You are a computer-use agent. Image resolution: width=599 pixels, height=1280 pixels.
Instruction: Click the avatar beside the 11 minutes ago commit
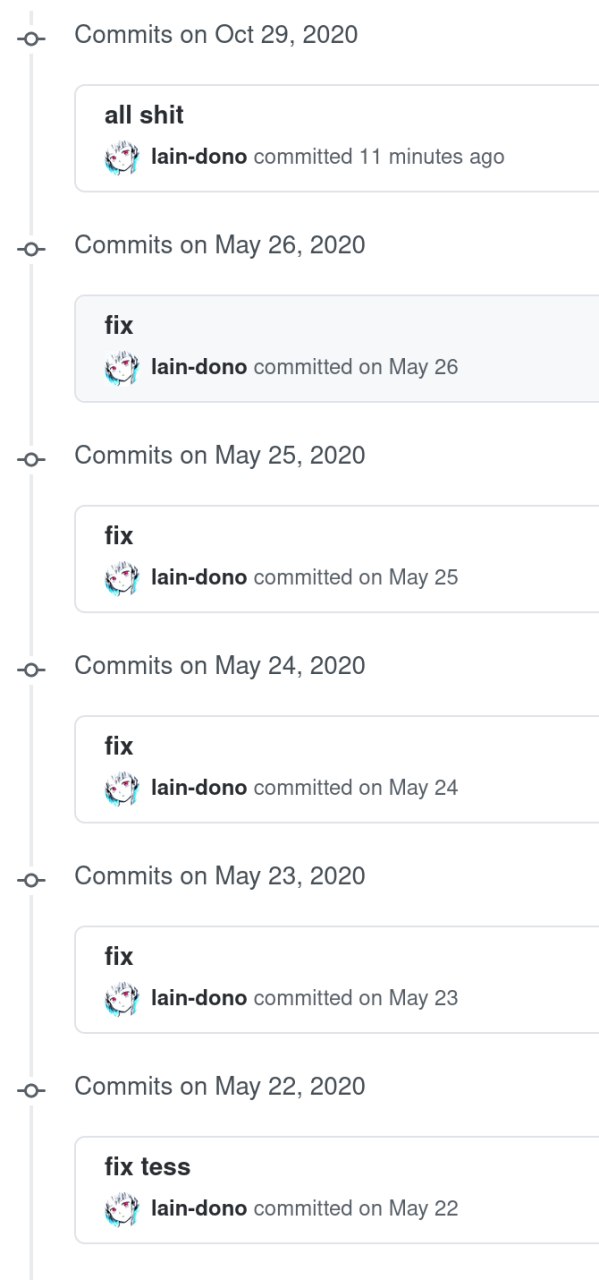tap(121, 157)
